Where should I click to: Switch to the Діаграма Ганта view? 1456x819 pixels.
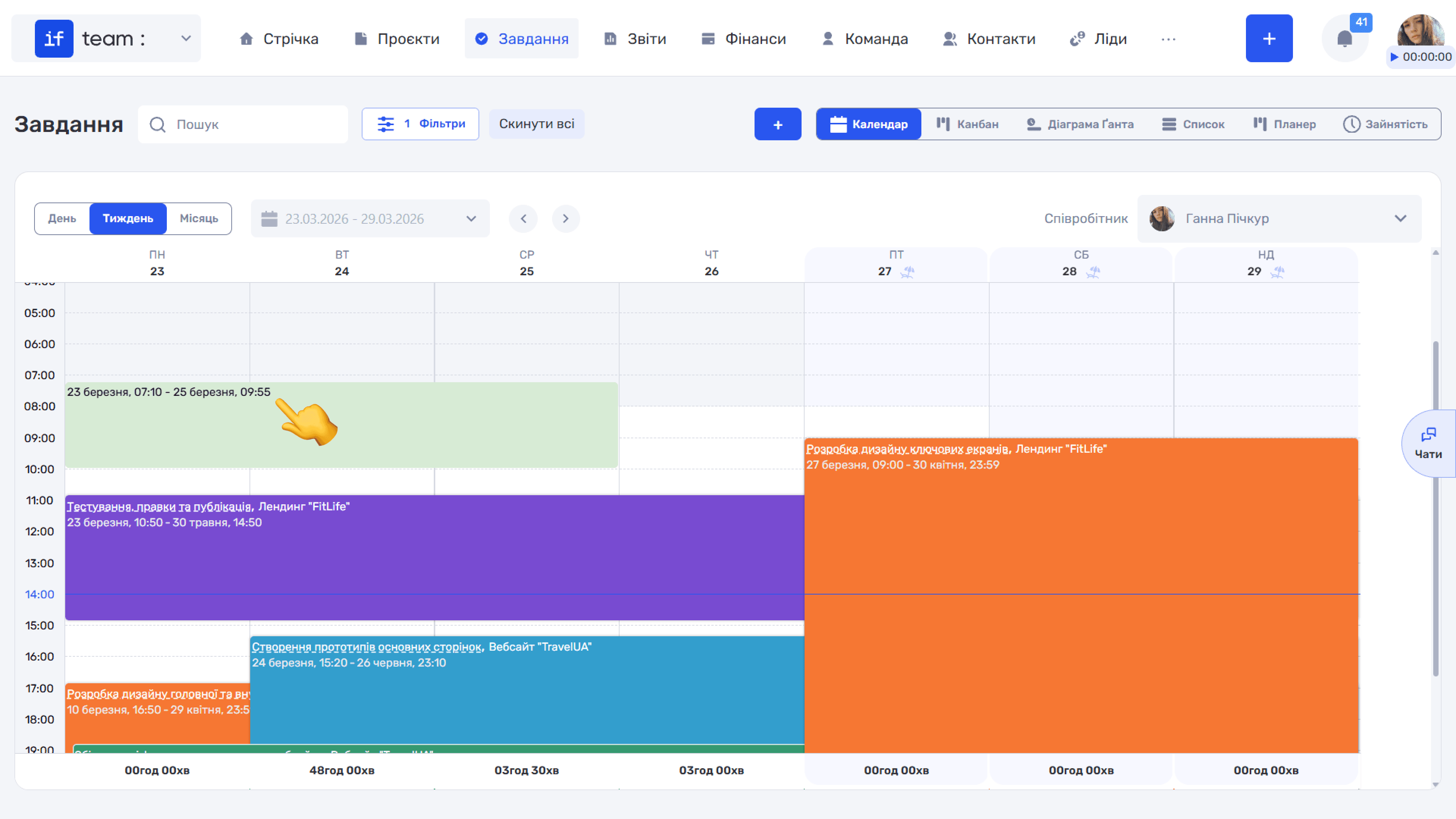tap(1079, 124)
